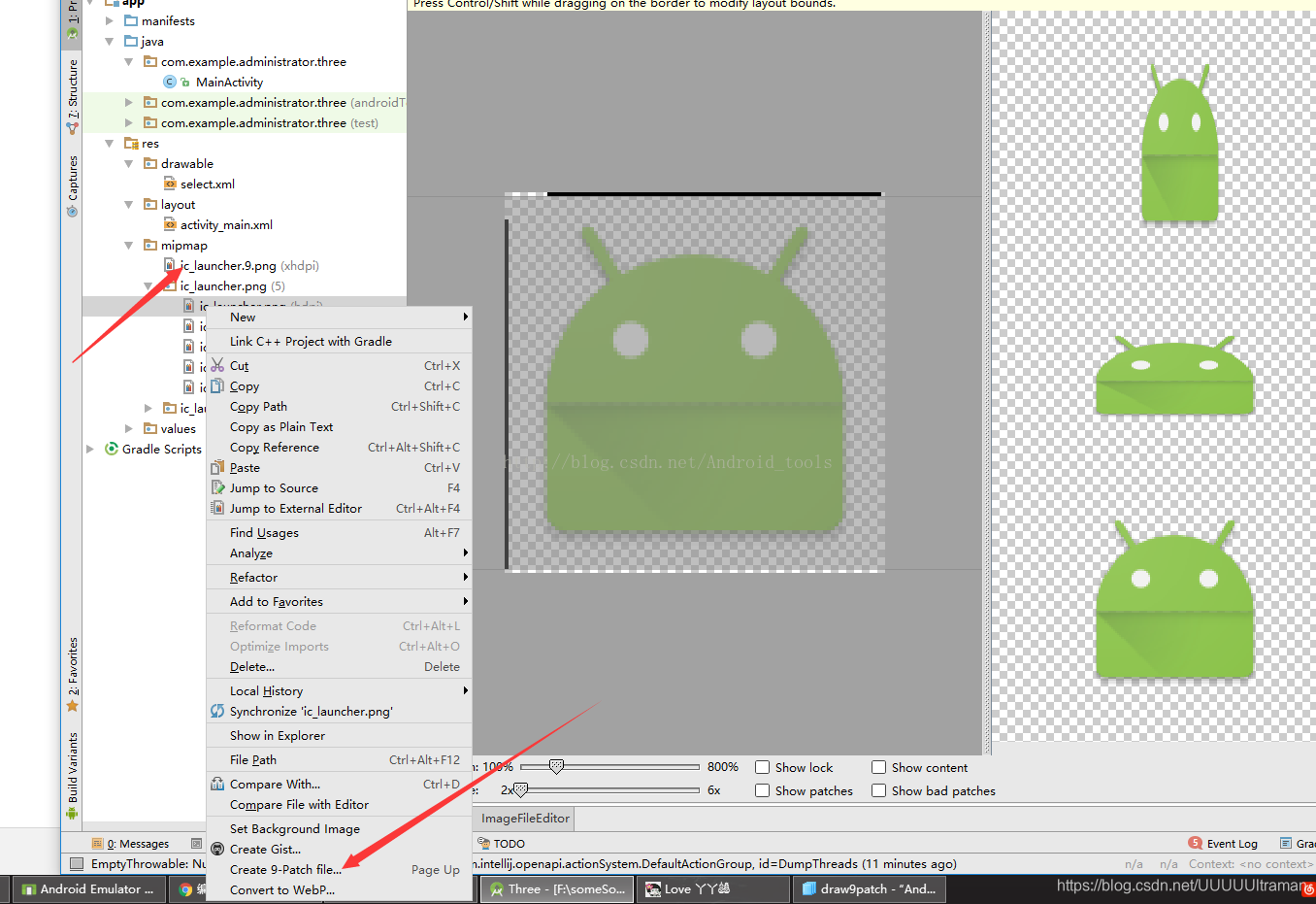Click the activity_main.xml file icon
Image resolution: width=1316 pixels, height=904 pixels.
click(170, 224)
